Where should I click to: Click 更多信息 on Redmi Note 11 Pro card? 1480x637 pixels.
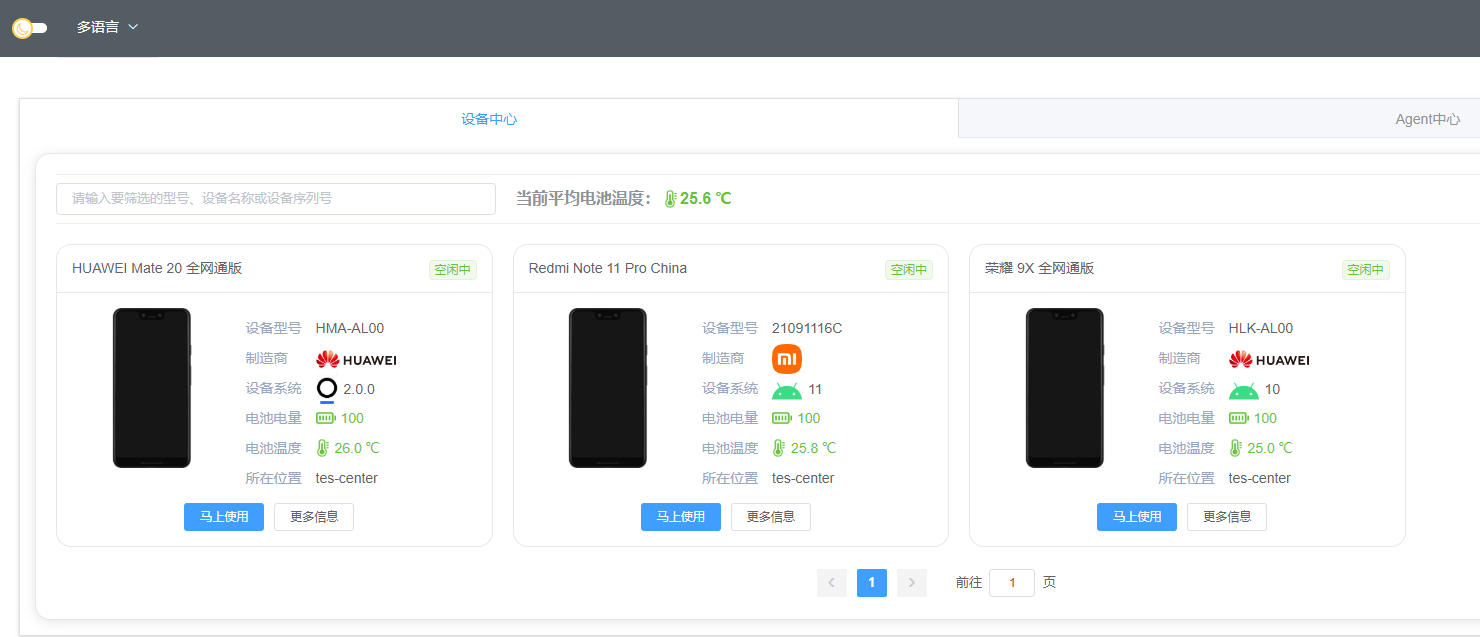(x=771, y=517)
